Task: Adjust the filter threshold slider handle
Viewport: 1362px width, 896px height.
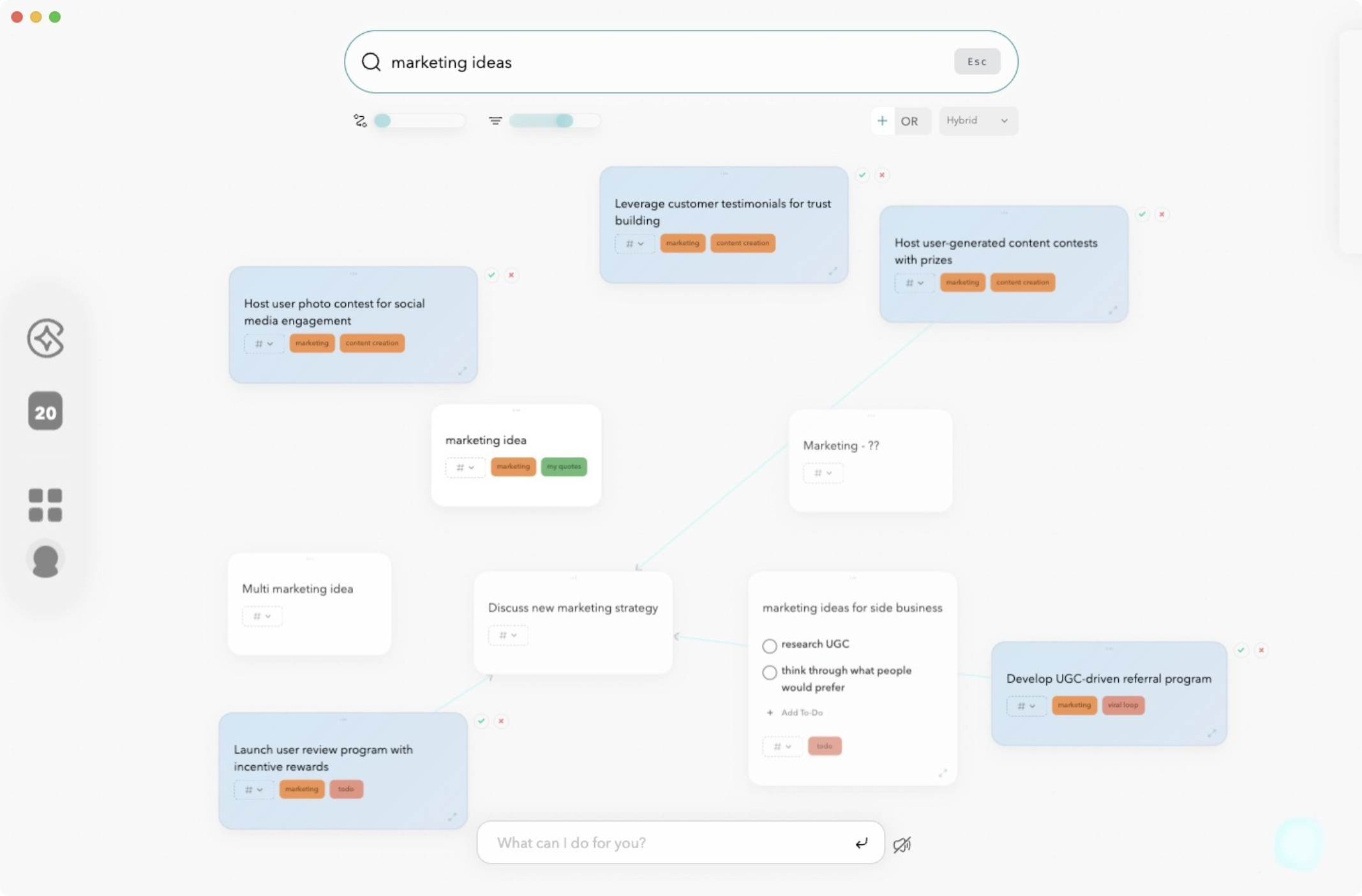Action: [x=564, y=121]
